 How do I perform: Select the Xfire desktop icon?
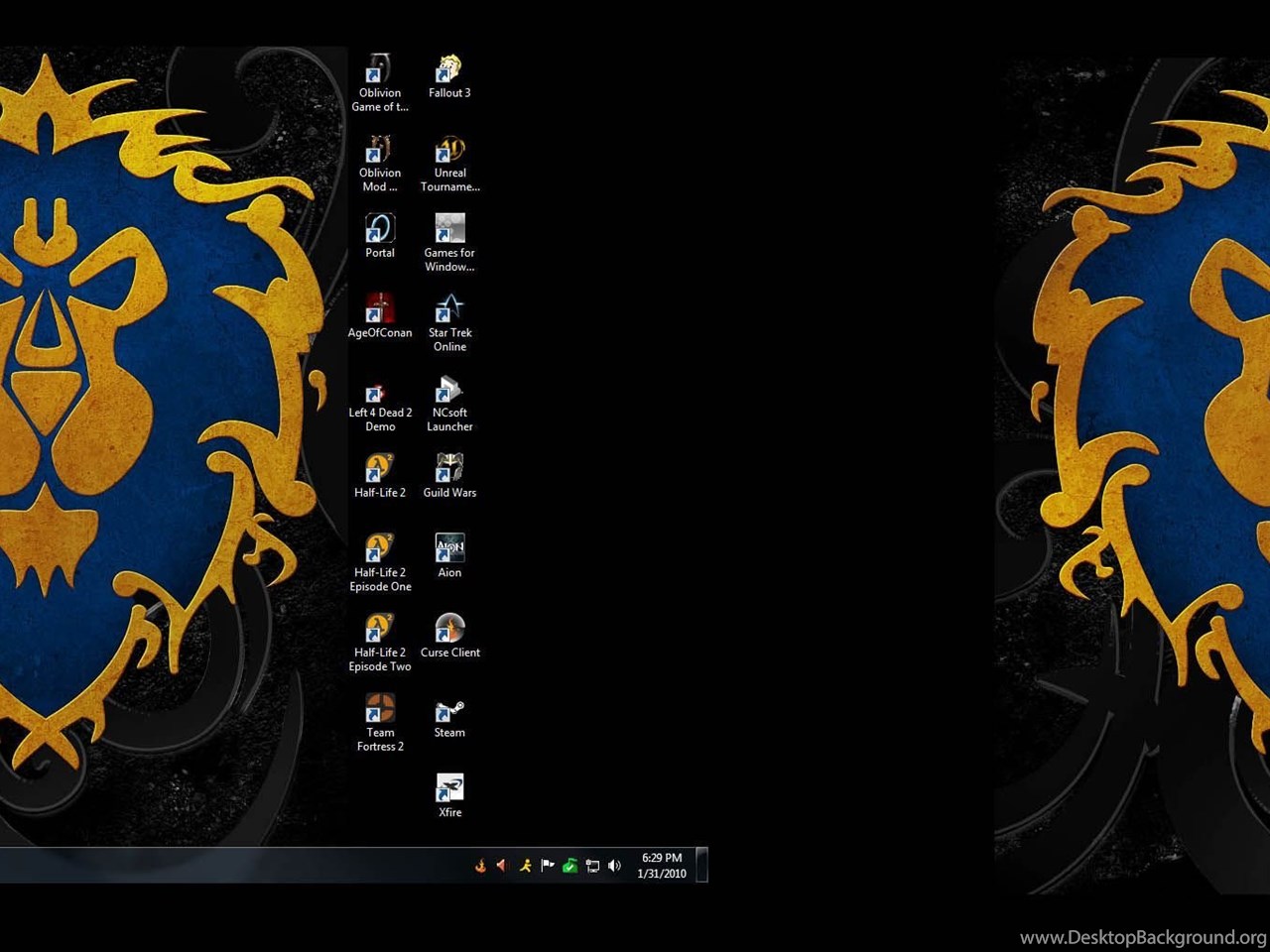click(x=449, y=796)
